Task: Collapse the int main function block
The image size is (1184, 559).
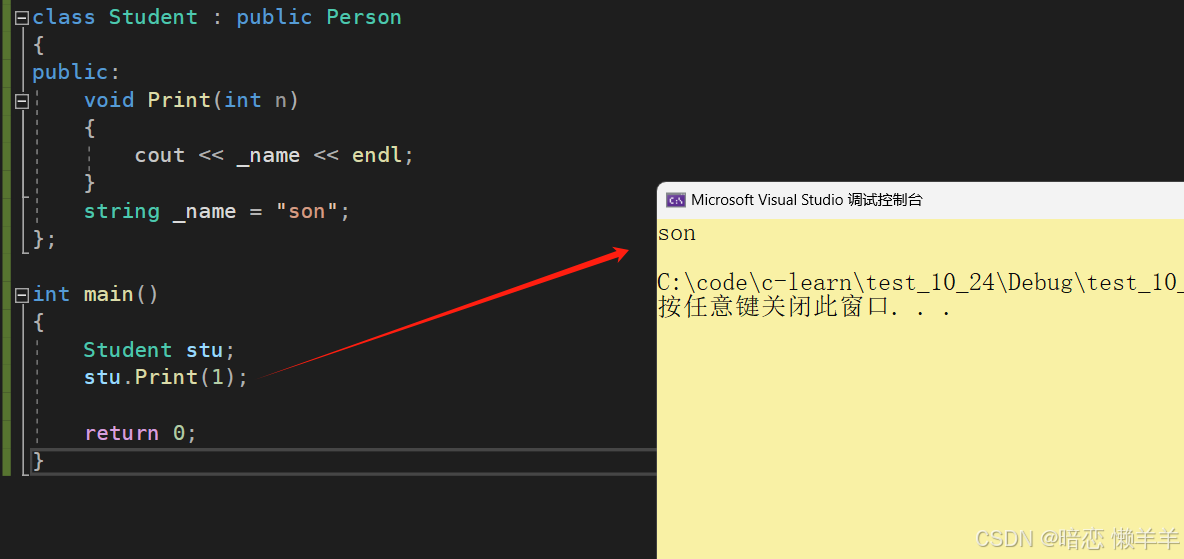Action: click(x=22, y=295)
